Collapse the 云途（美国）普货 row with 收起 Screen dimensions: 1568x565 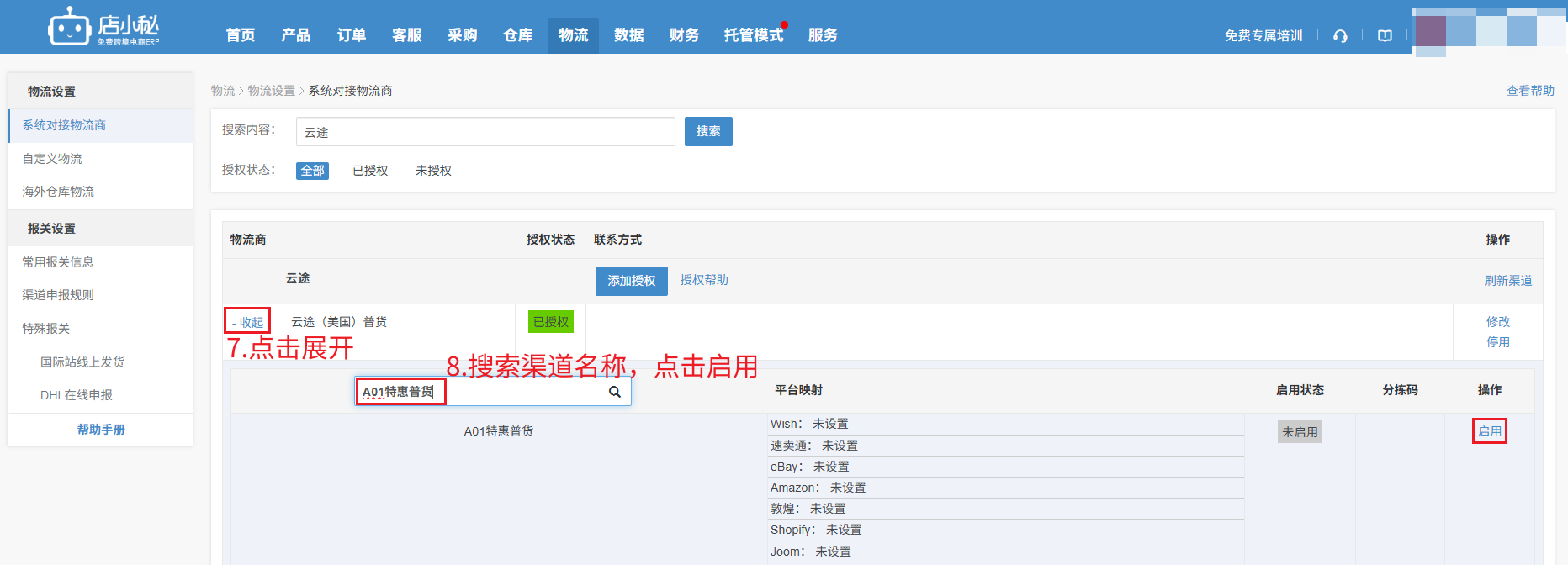(x=248, y=322)
